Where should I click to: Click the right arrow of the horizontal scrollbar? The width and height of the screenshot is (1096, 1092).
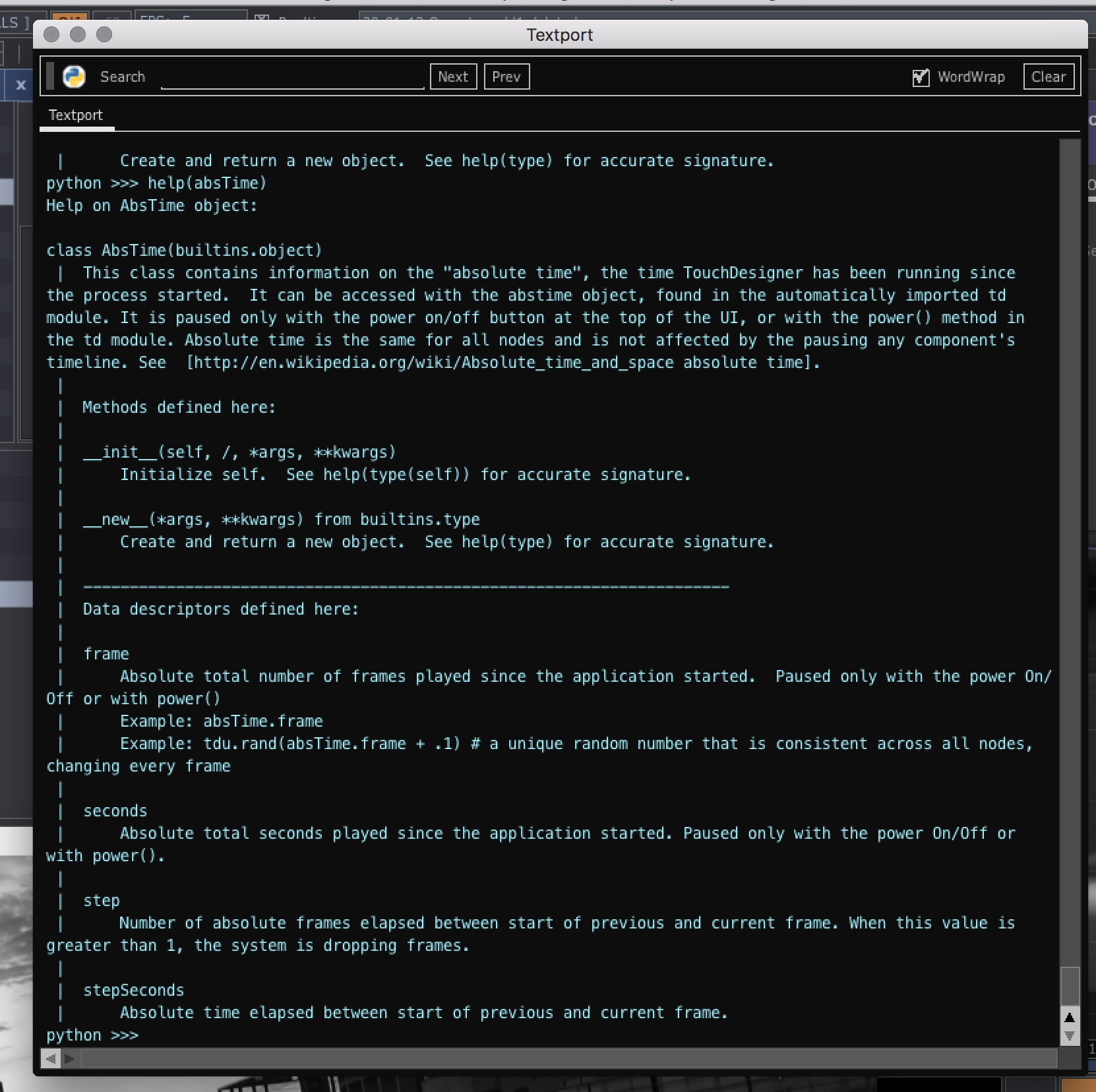[x=70, y=1060]
